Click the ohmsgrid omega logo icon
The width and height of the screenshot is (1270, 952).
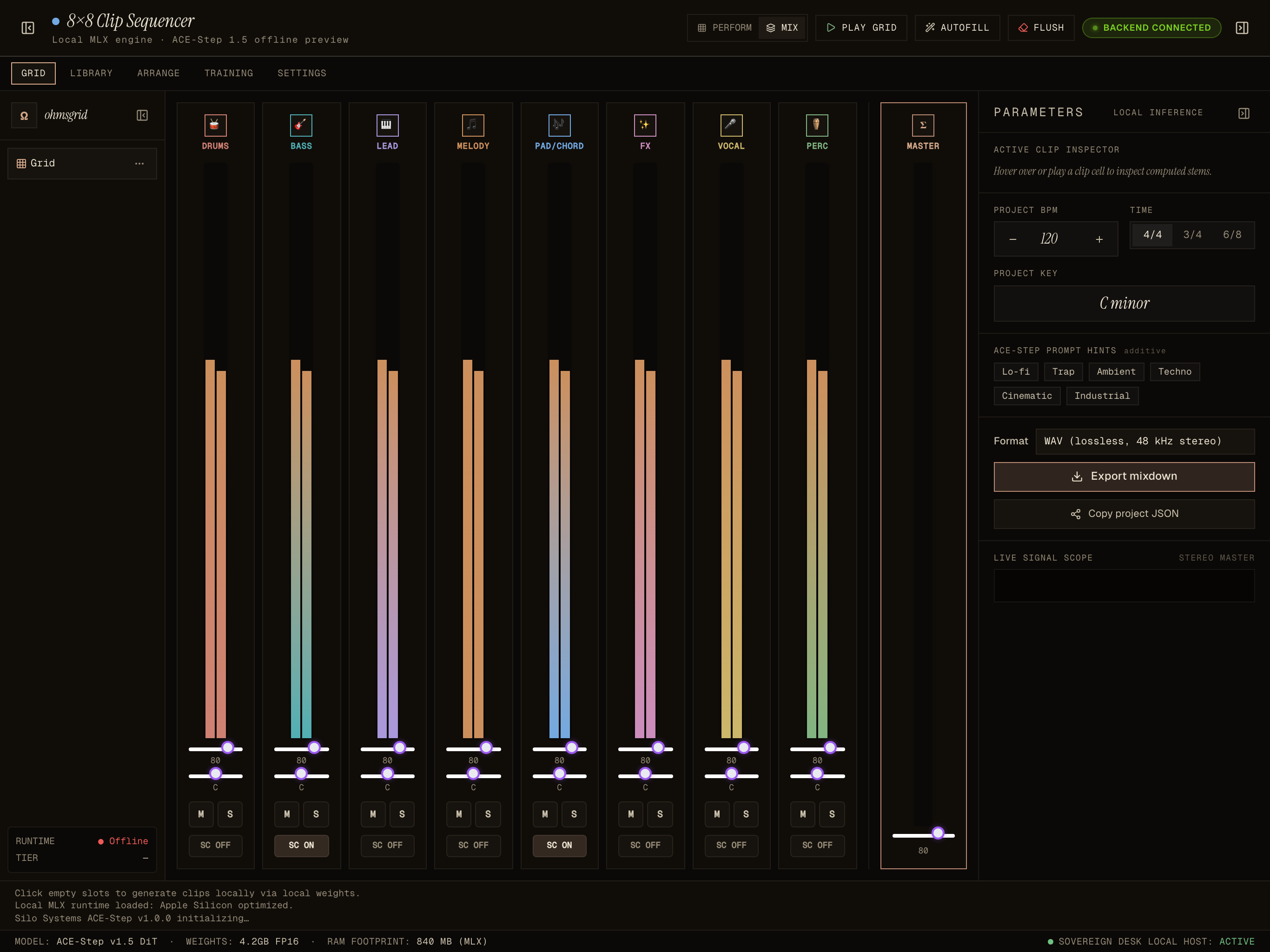(x=24, y=115)
